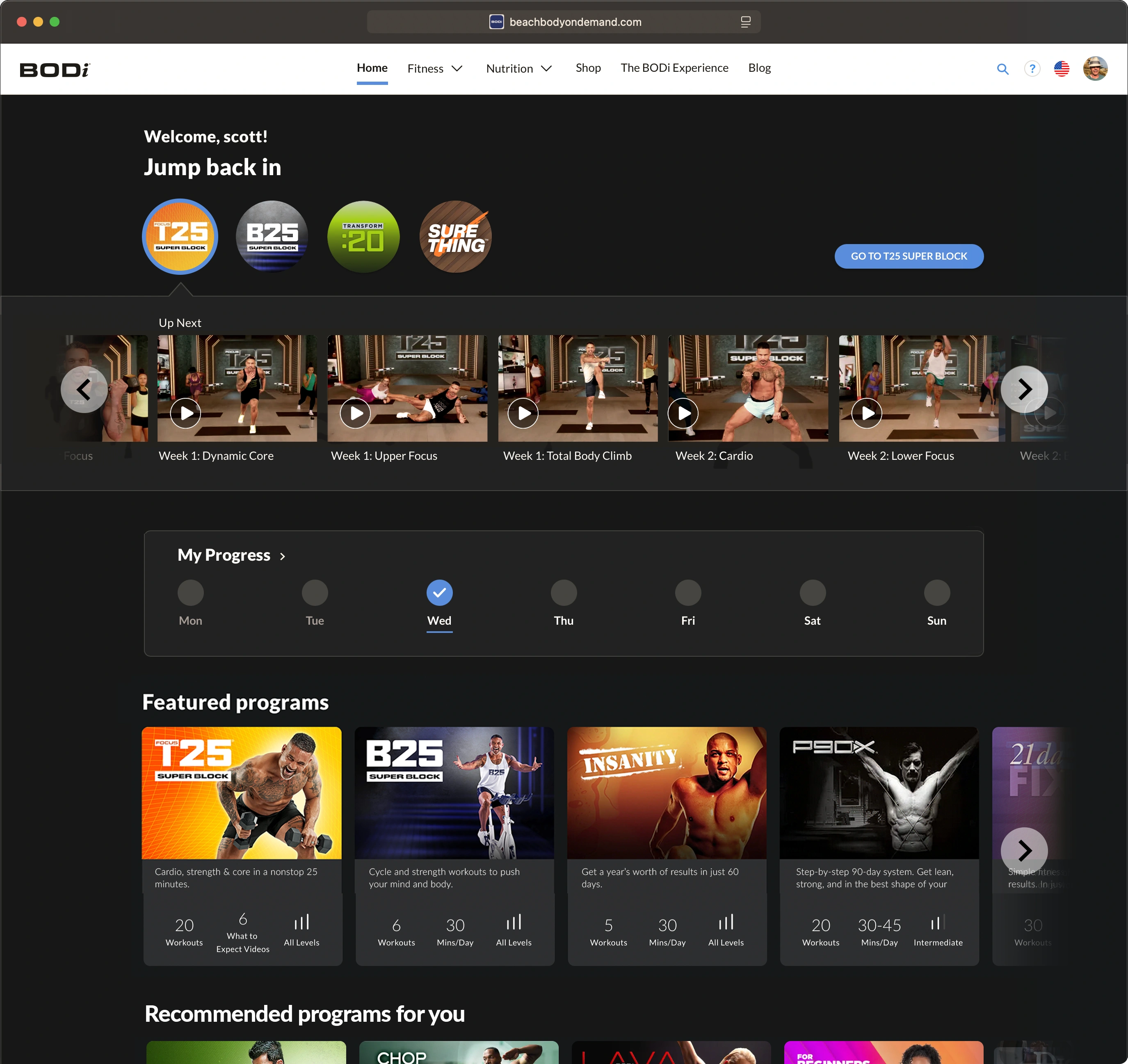Image resolution: width=1128 pixels, height=1064 pixels.
Task: Click the help question mark icon
Action: click(1032, 68)
